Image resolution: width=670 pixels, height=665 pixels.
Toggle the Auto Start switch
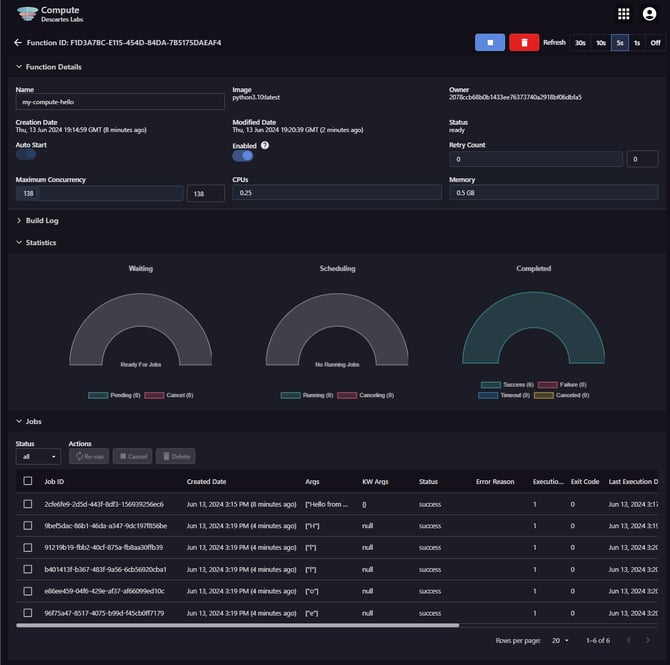coord(26,155)
